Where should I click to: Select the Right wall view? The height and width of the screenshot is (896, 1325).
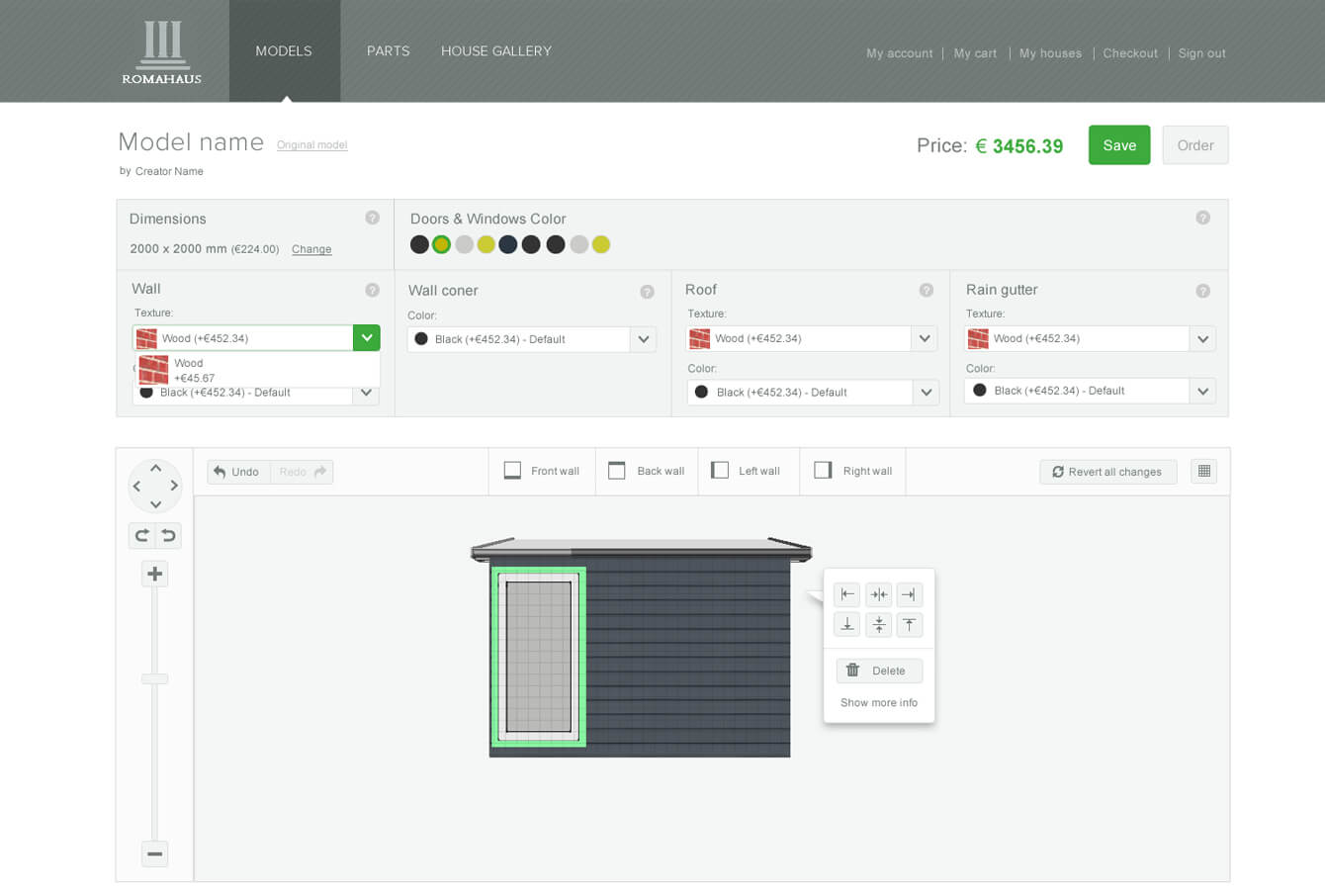(852, 471)
